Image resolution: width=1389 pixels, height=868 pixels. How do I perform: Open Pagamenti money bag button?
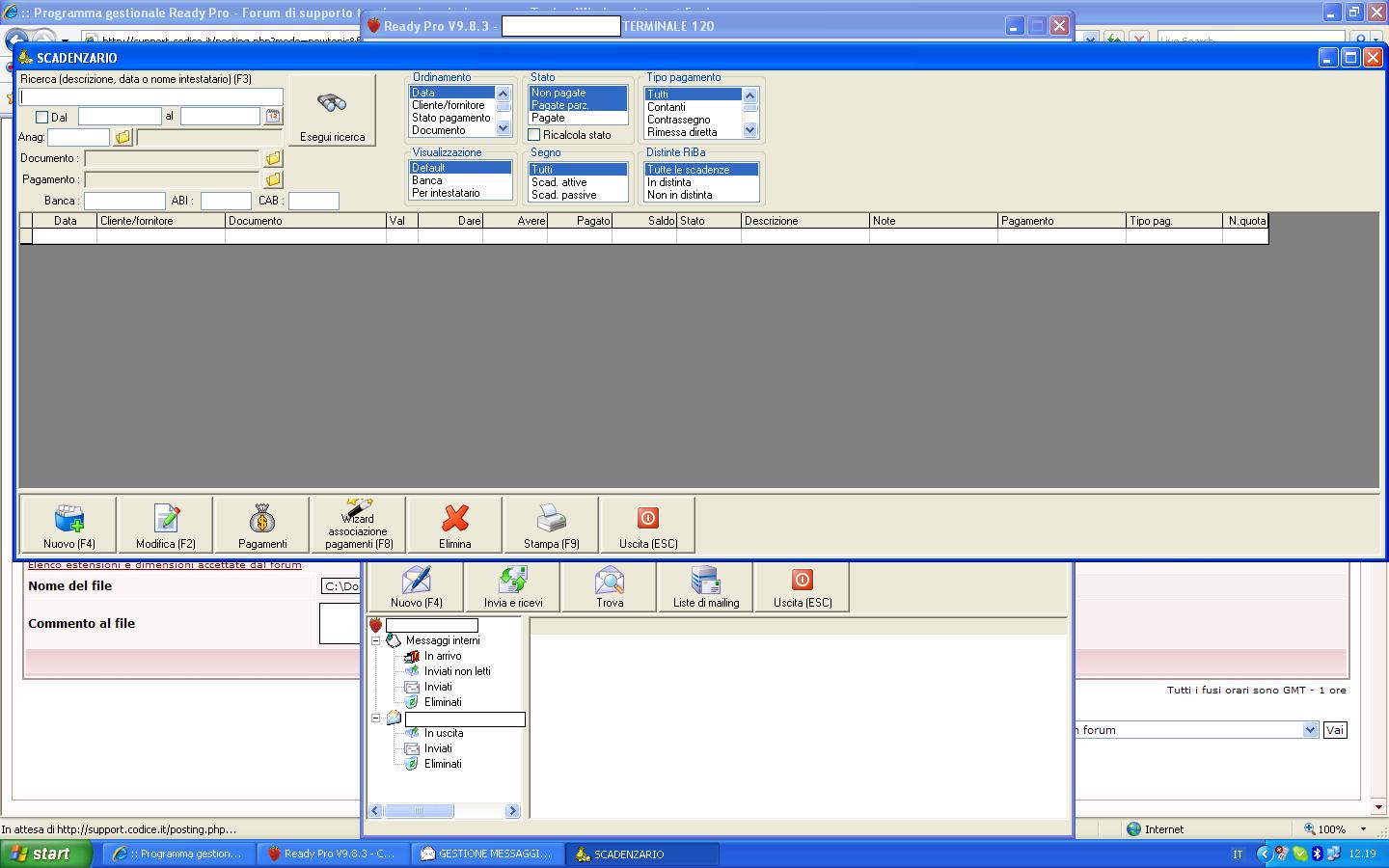tap(261, 525)
